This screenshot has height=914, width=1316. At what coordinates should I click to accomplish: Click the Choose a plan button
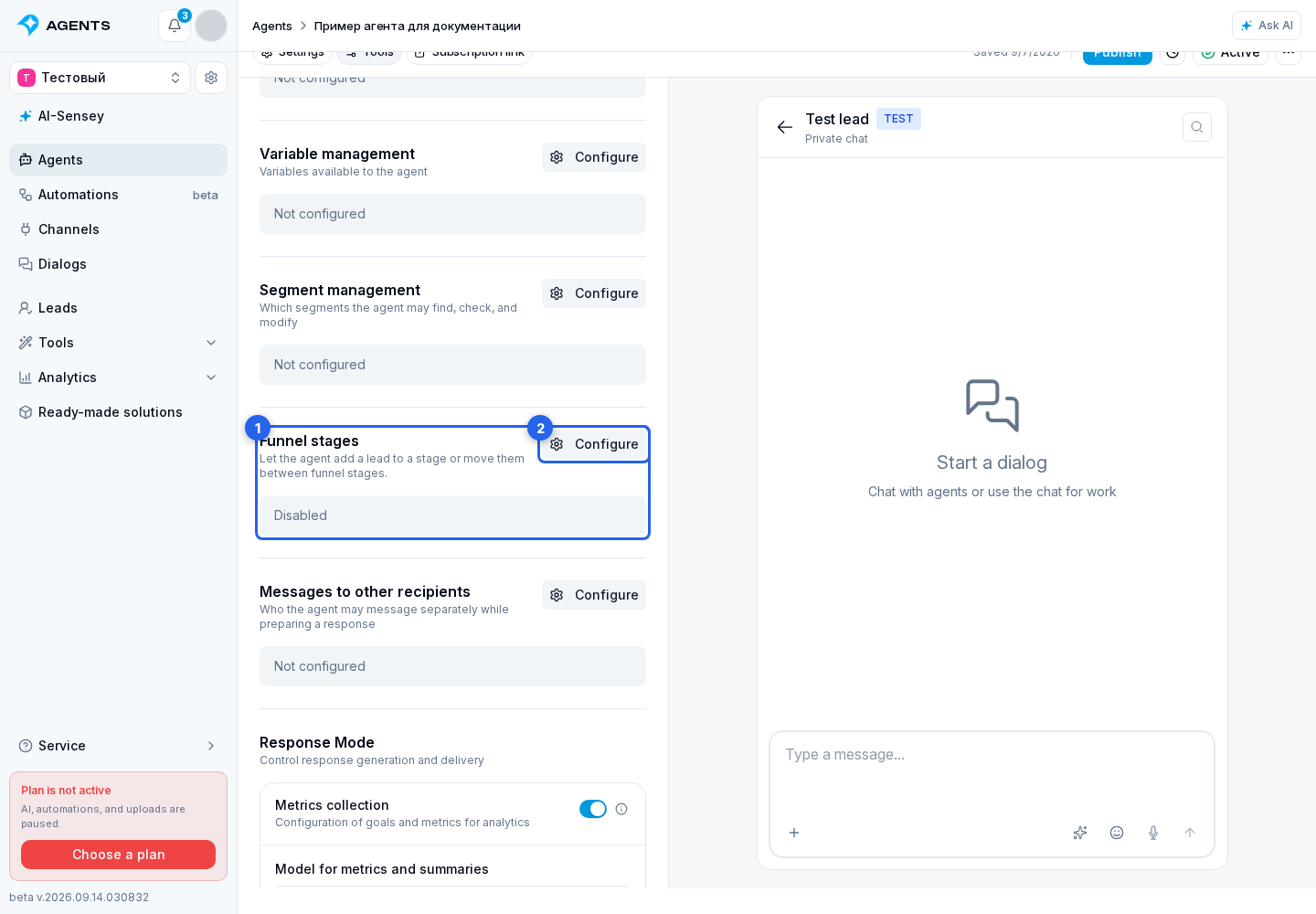tap(118, 855)
